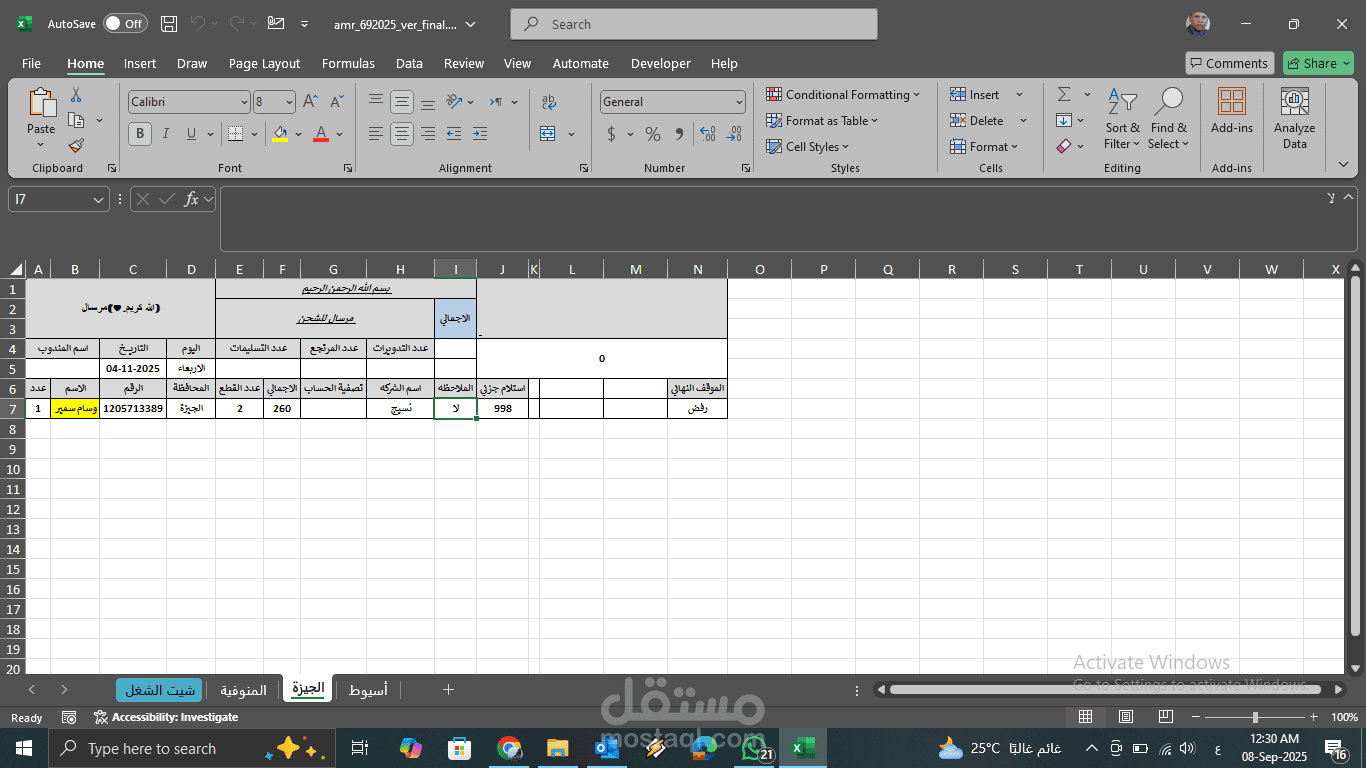Click Decrease Decimal icon
This screenshot has height=768, width=1366.
pos(735,134)
